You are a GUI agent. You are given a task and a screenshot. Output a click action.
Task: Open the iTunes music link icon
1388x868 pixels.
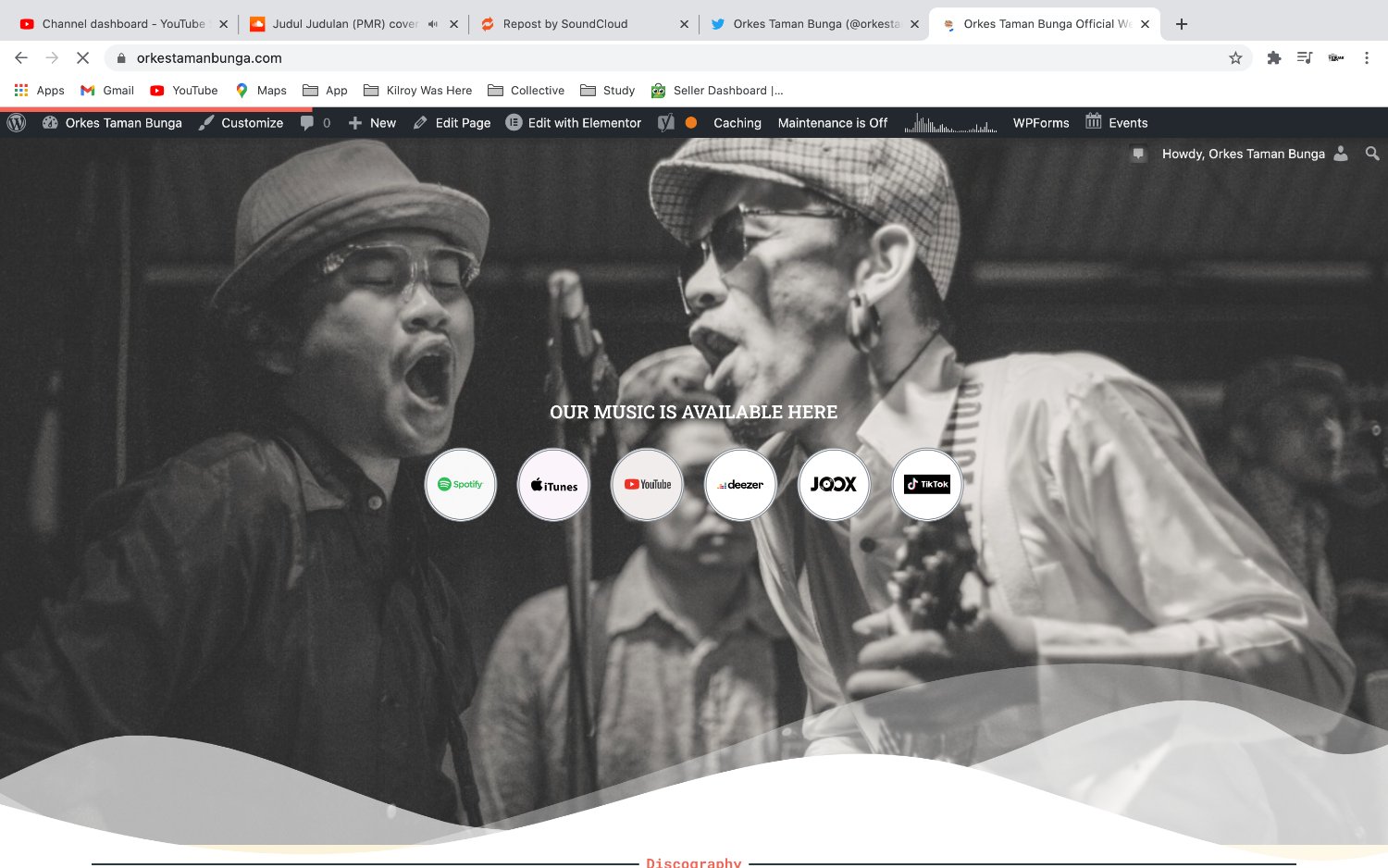553,484
